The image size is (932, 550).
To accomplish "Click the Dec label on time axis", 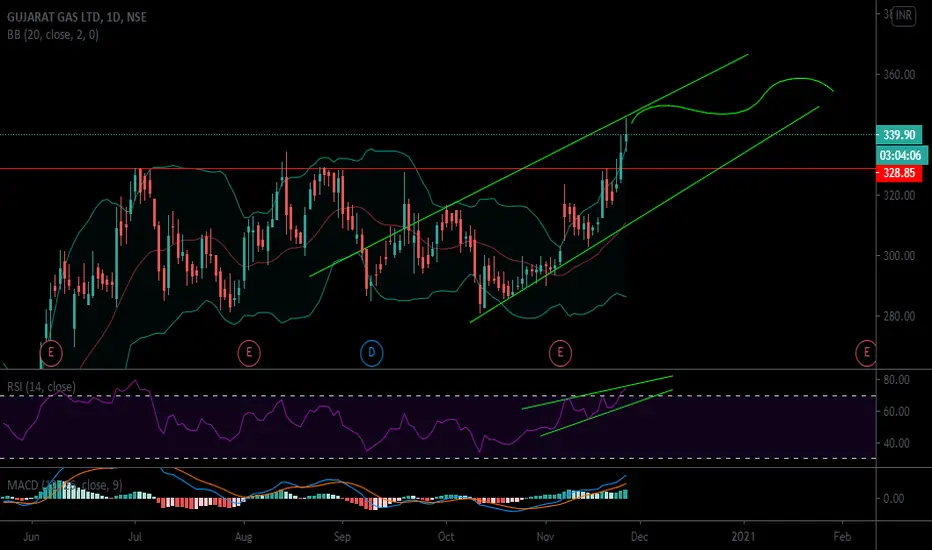I will [640, 537].
